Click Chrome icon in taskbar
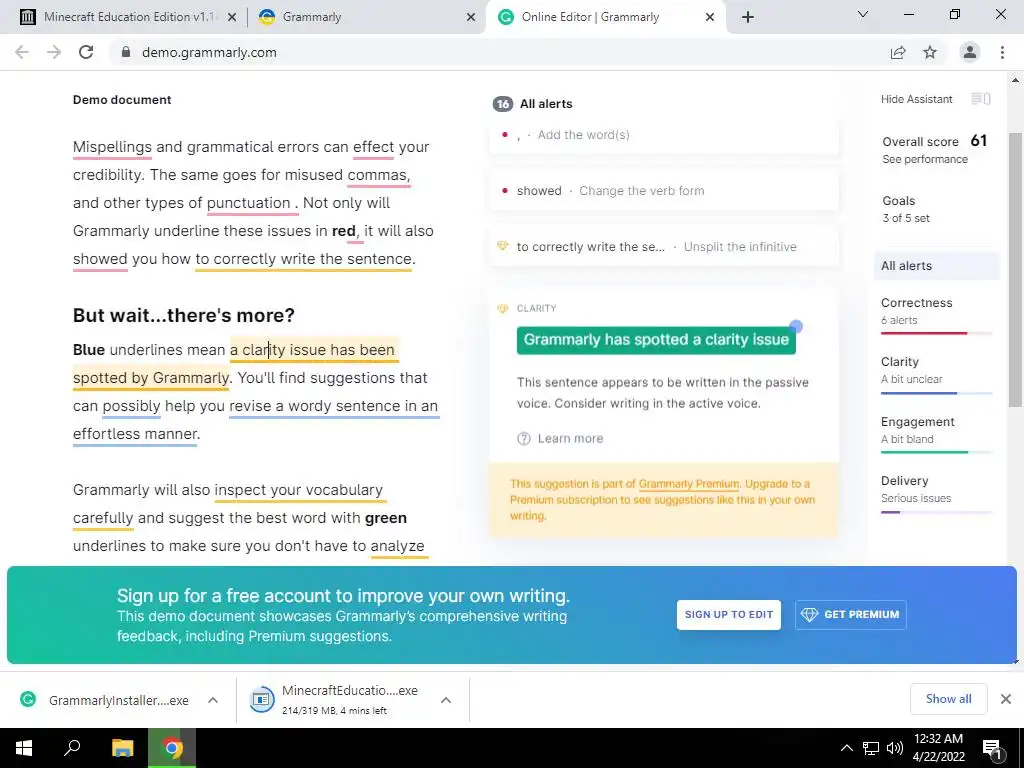The image size is (1024, 768). 172,748
